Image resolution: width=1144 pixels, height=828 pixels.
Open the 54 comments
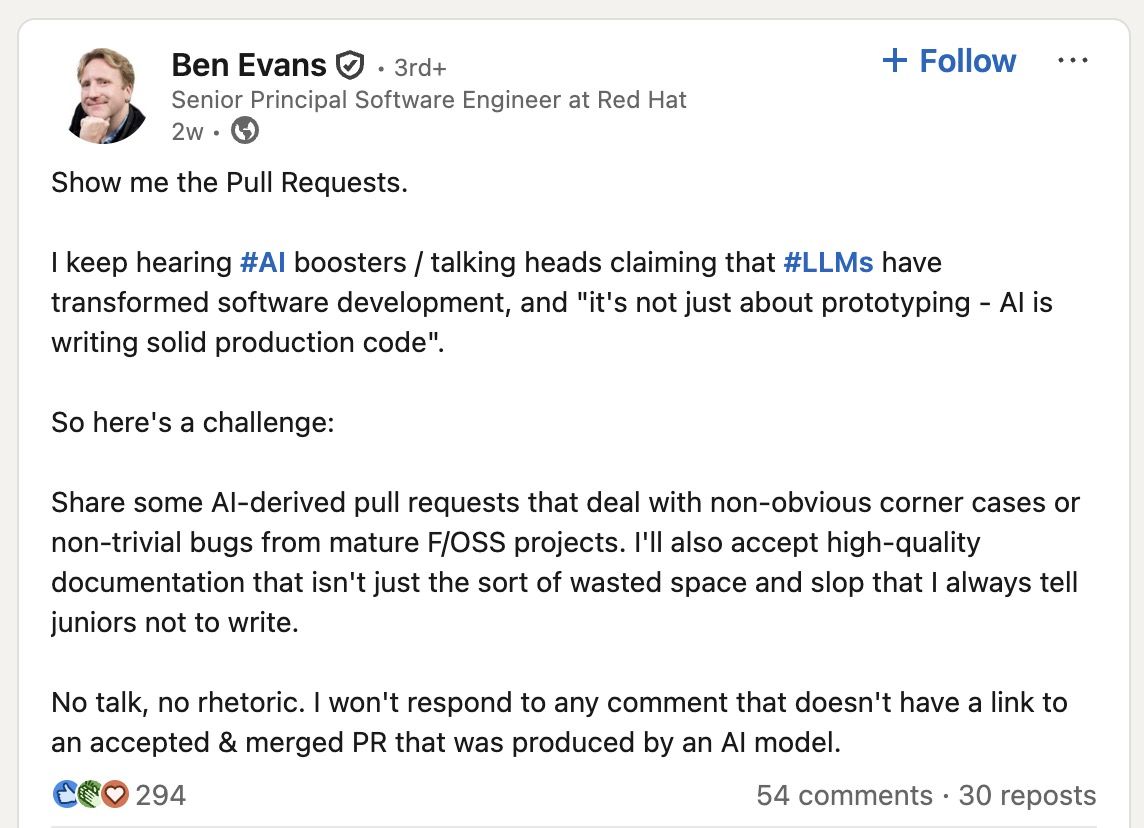click(x=844, y=796)
